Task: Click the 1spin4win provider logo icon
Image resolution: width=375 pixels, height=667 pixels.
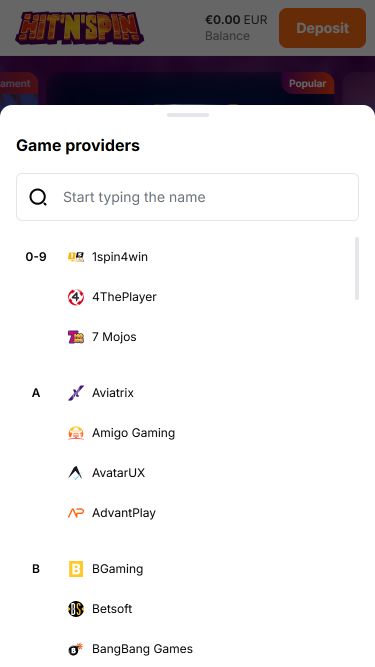Action: click(76, 257)
